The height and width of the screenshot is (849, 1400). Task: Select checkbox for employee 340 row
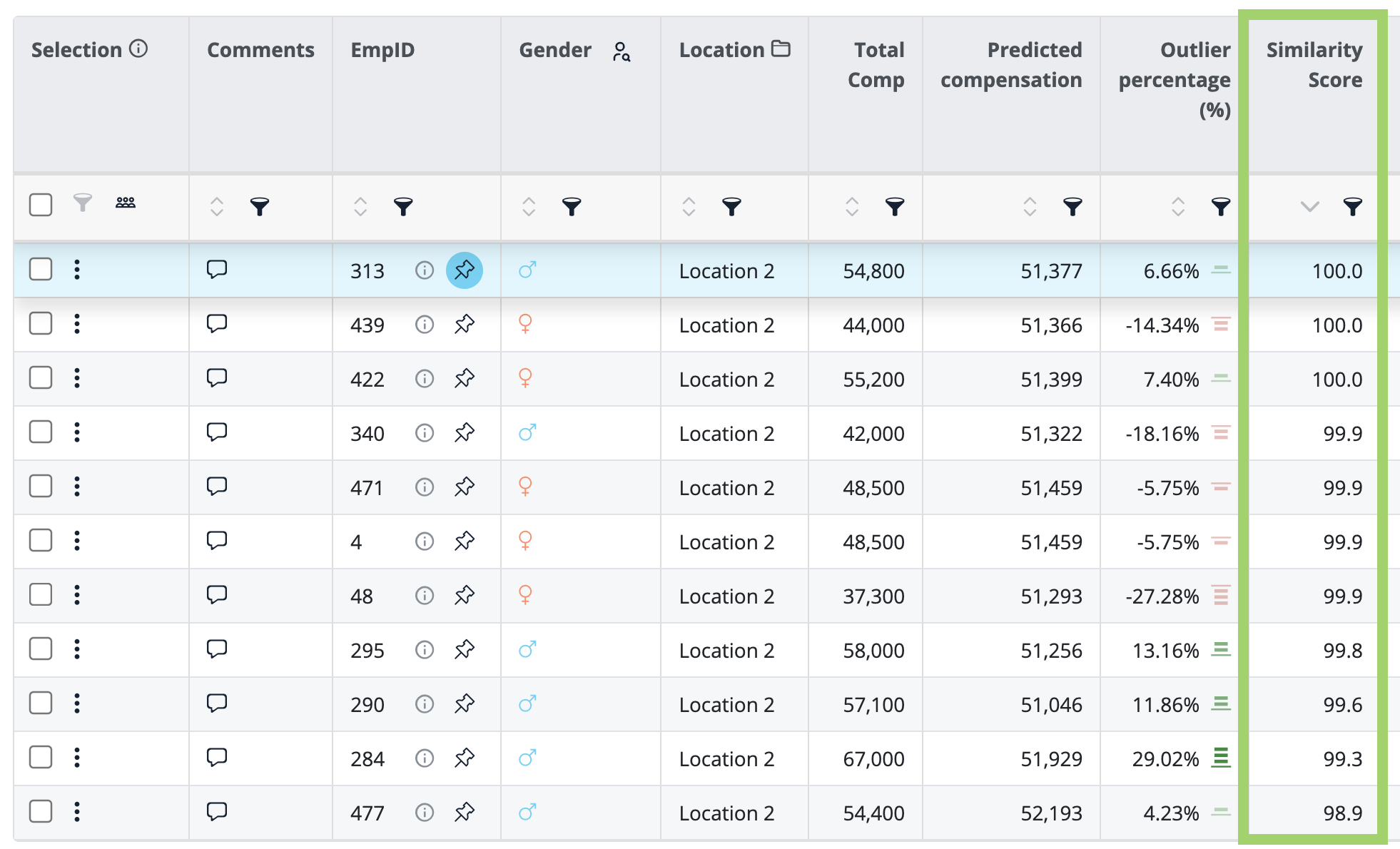(41, 432)
